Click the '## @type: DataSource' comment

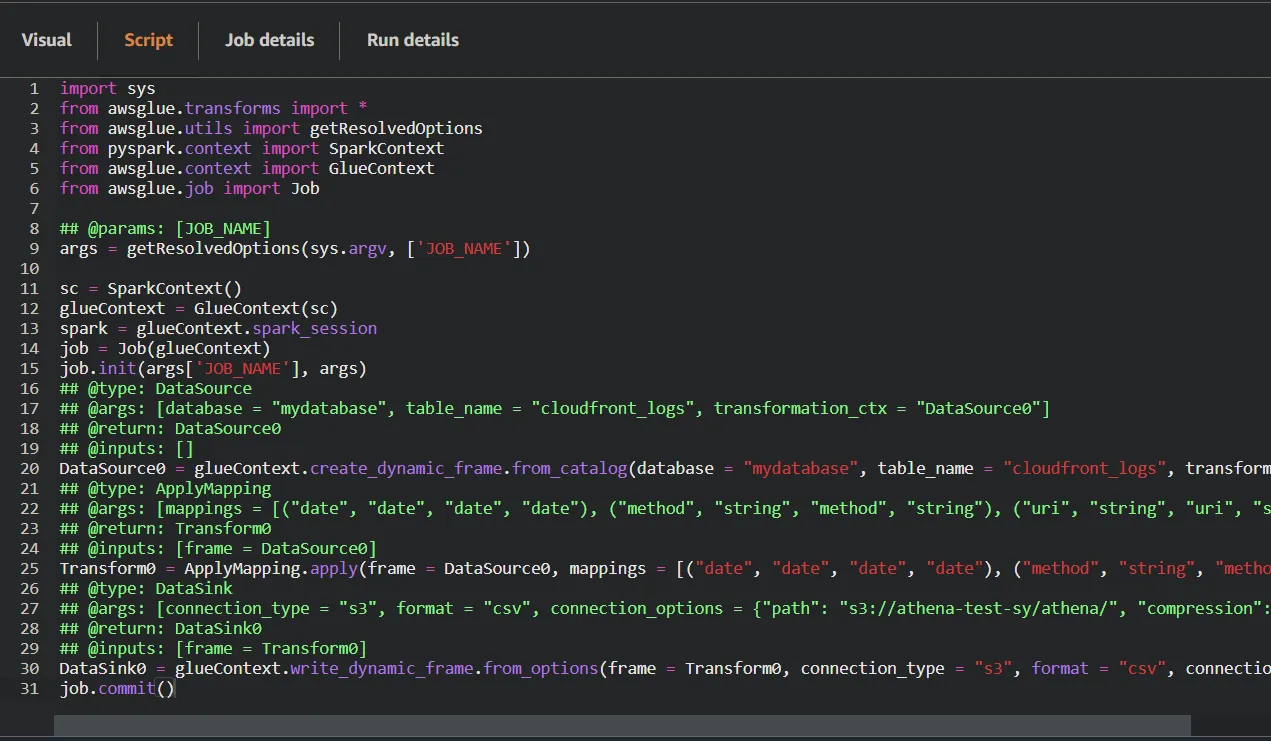[155, 389]
